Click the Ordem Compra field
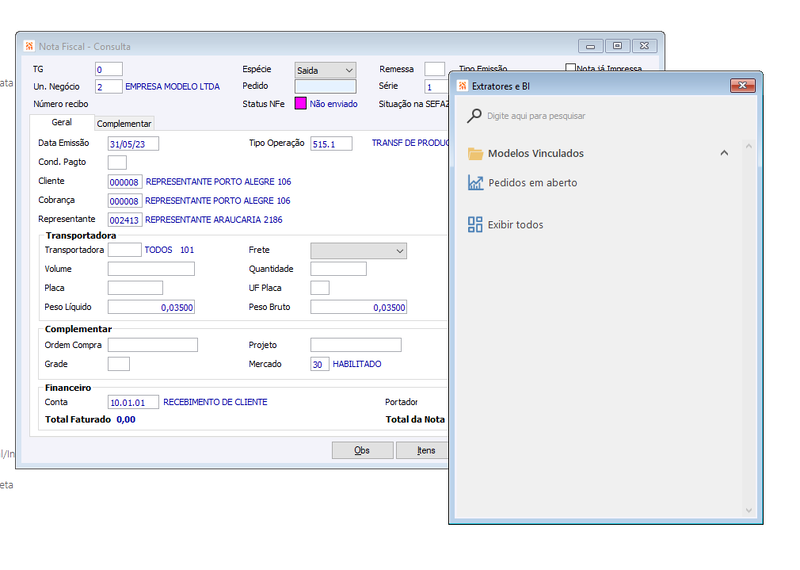Viewport: 800px width, 570px height. pyautogui.click(x=153, y=345)
